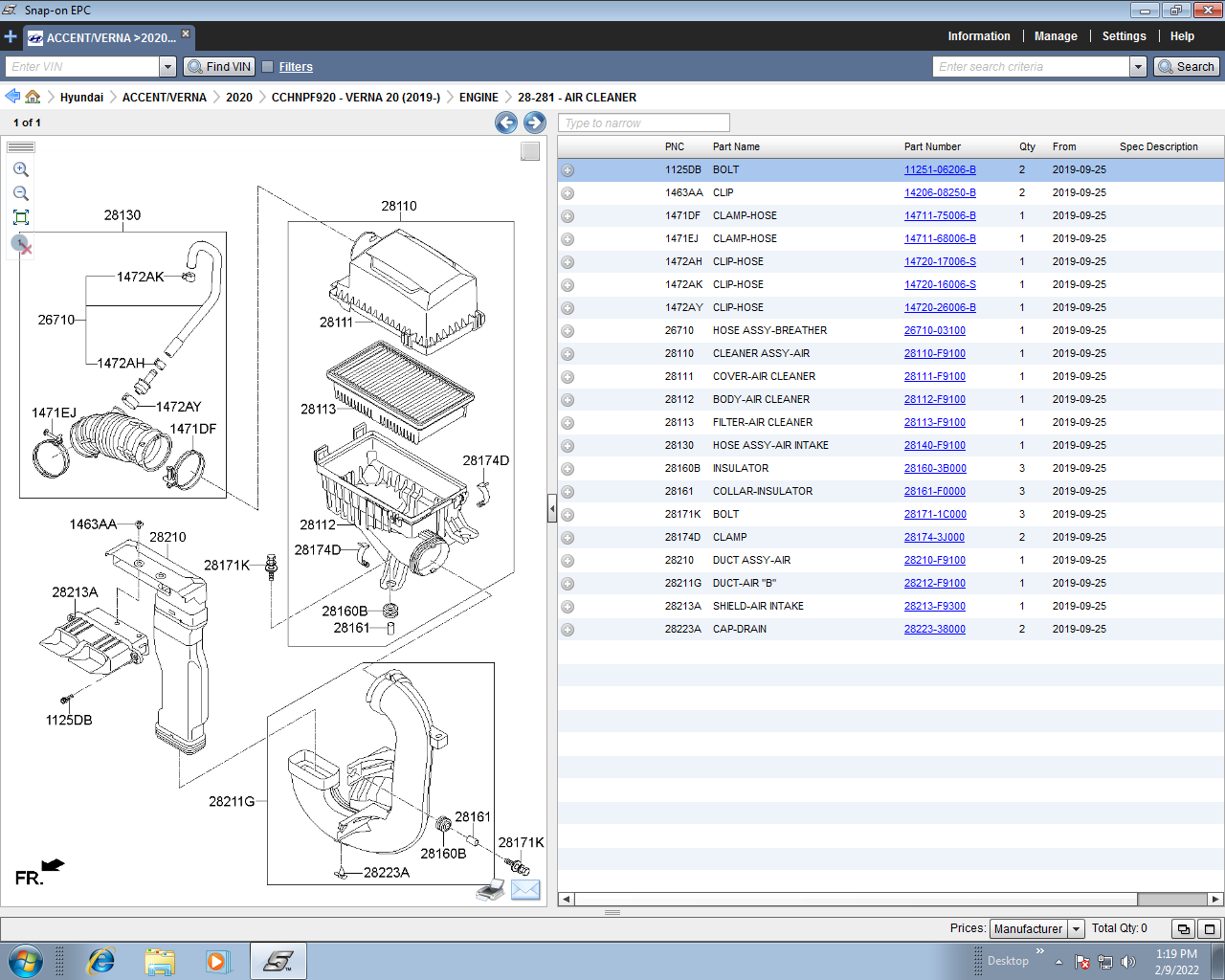
Task: Click the back arrow in breadcrumb bar
Action: [x=12, y=97]
